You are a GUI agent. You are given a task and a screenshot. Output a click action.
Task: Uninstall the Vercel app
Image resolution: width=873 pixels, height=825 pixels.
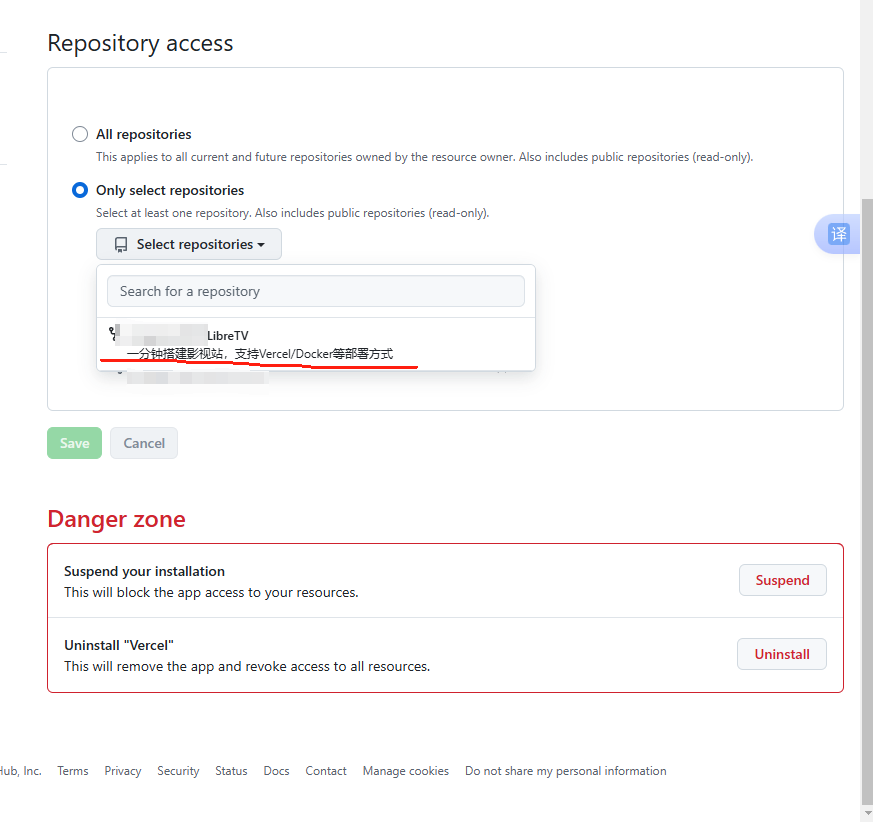[x=782, y=654]
